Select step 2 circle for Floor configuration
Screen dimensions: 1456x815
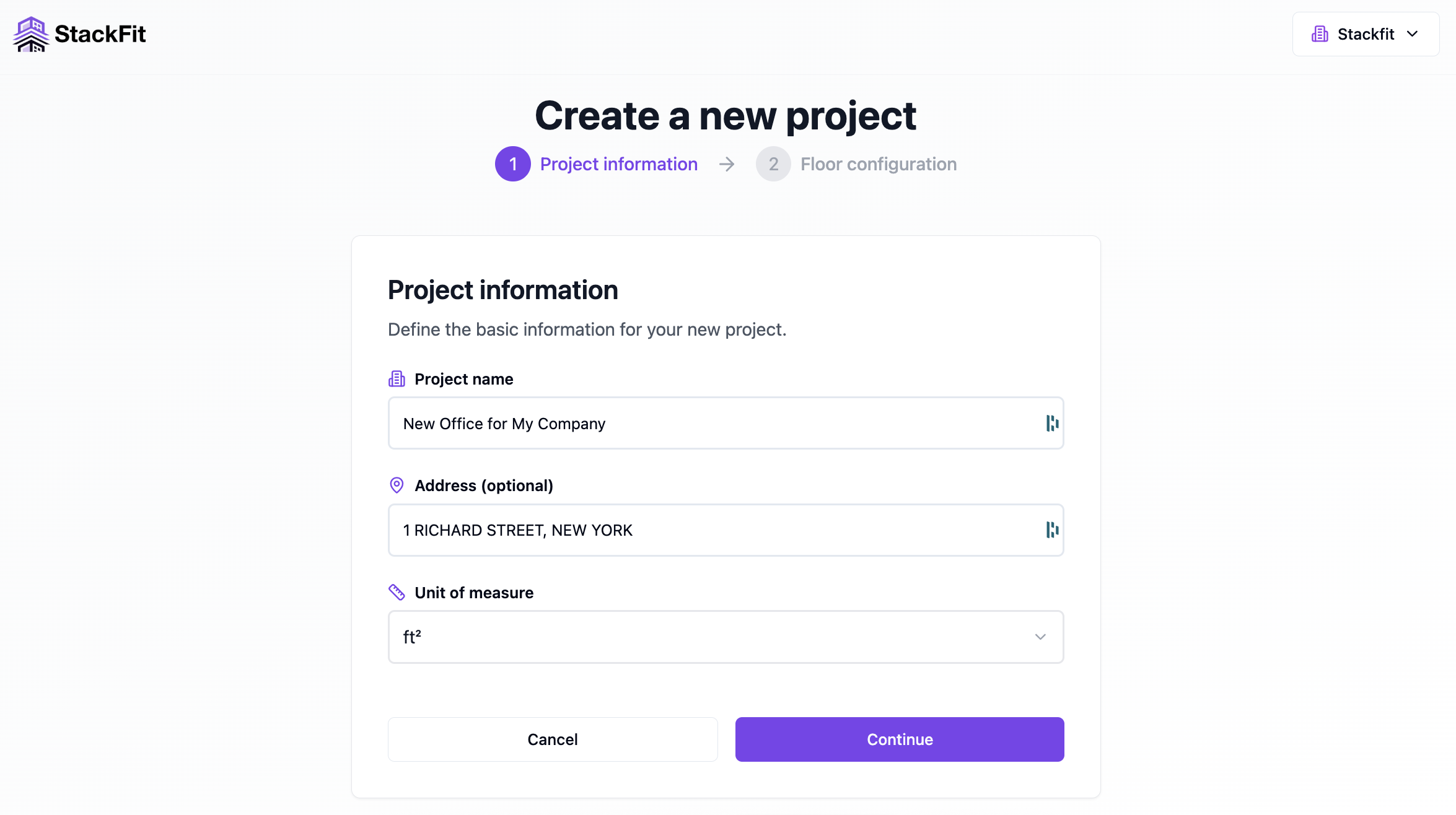773,163
